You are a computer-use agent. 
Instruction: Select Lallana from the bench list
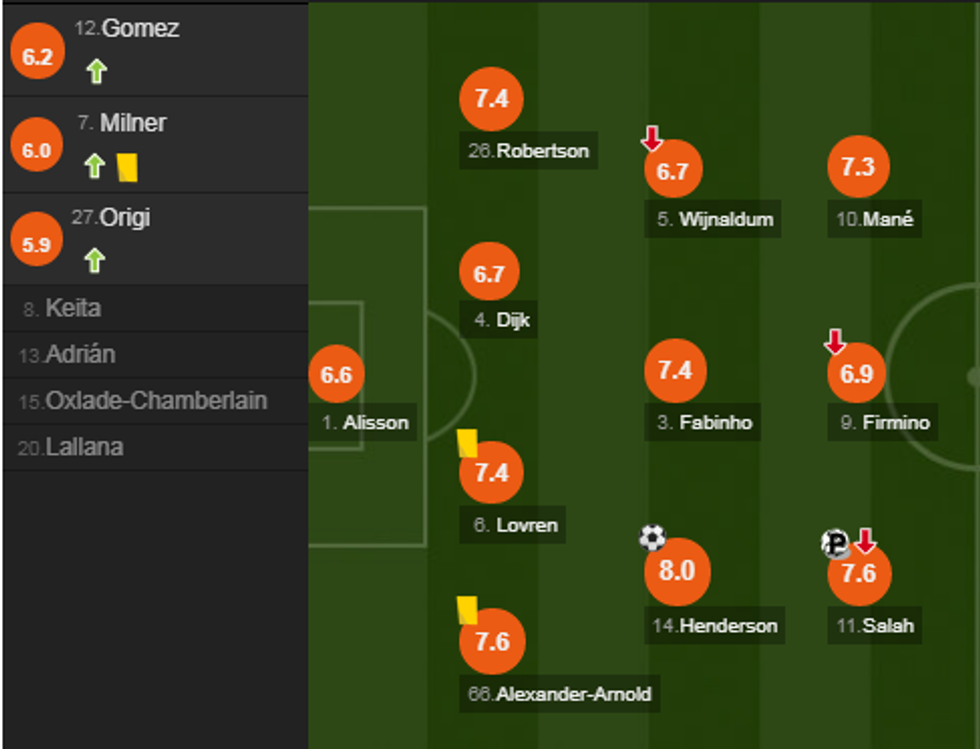(x=84, y=447)
